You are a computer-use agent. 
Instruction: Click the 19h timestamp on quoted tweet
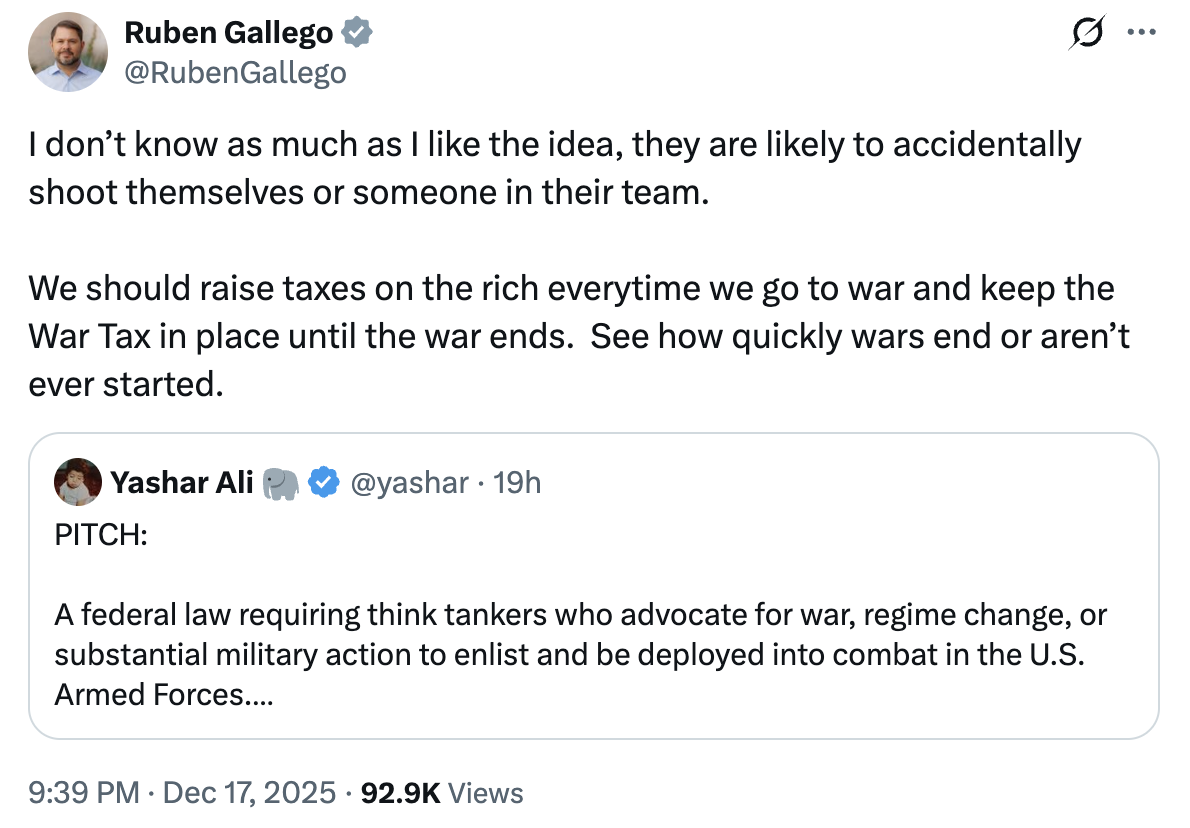(517, 482)
